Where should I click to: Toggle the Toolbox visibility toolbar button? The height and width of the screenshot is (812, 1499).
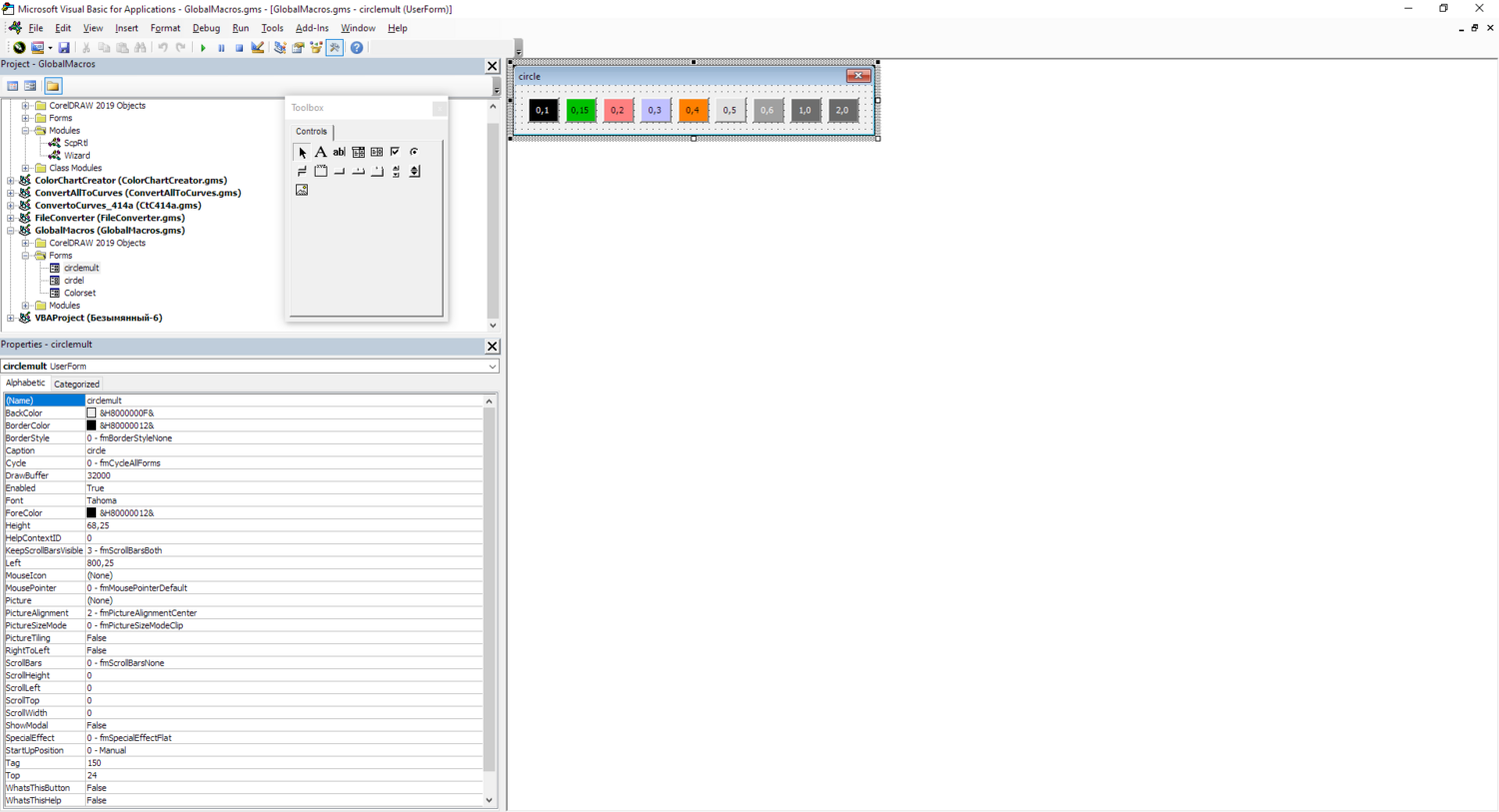[x=335, y=48]
